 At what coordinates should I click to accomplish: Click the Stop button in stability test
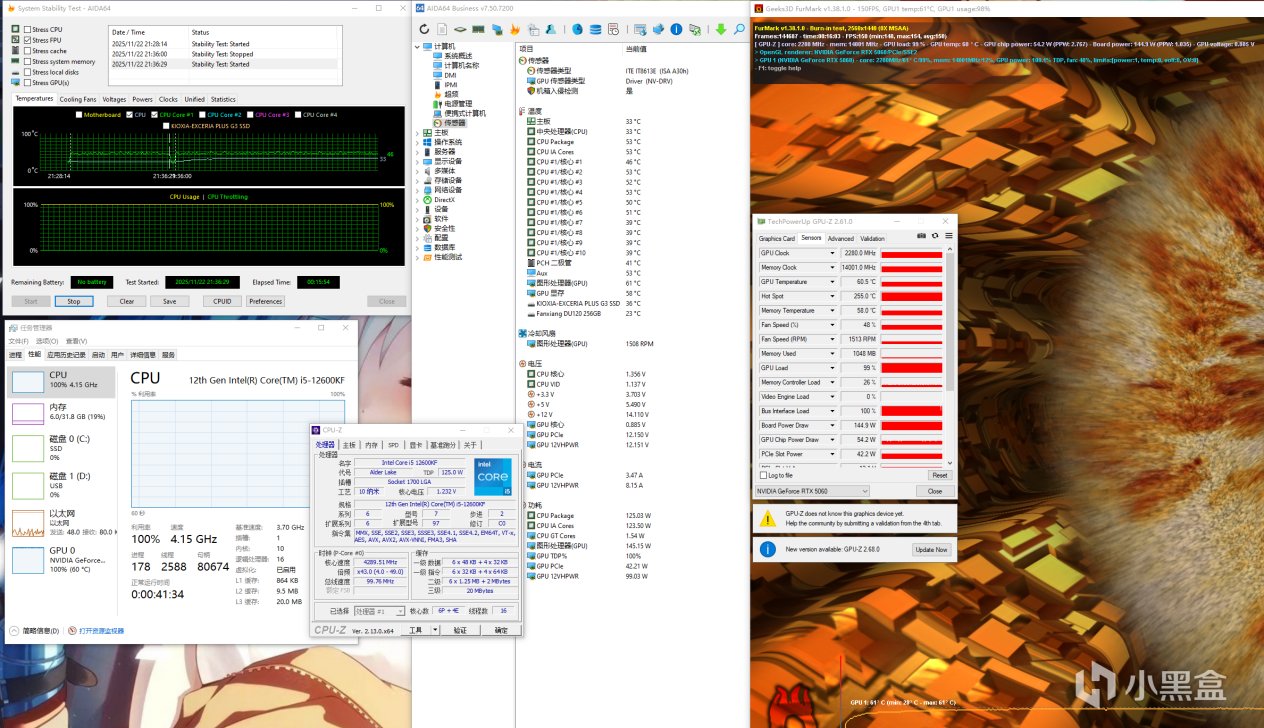pos(74,301)
